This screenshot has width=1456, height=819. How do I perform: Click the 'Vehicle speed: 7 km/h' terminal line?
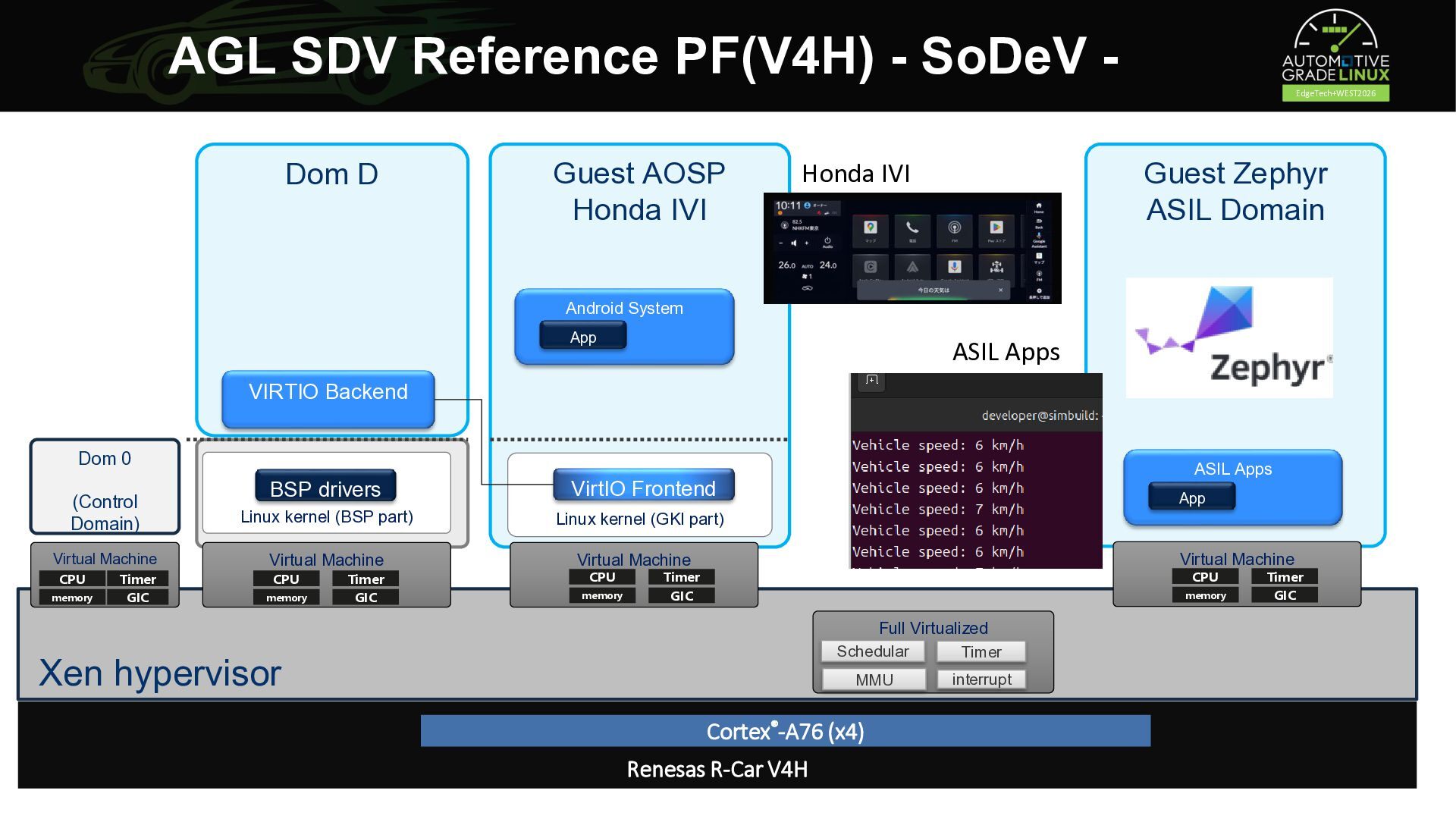[938, 510]
